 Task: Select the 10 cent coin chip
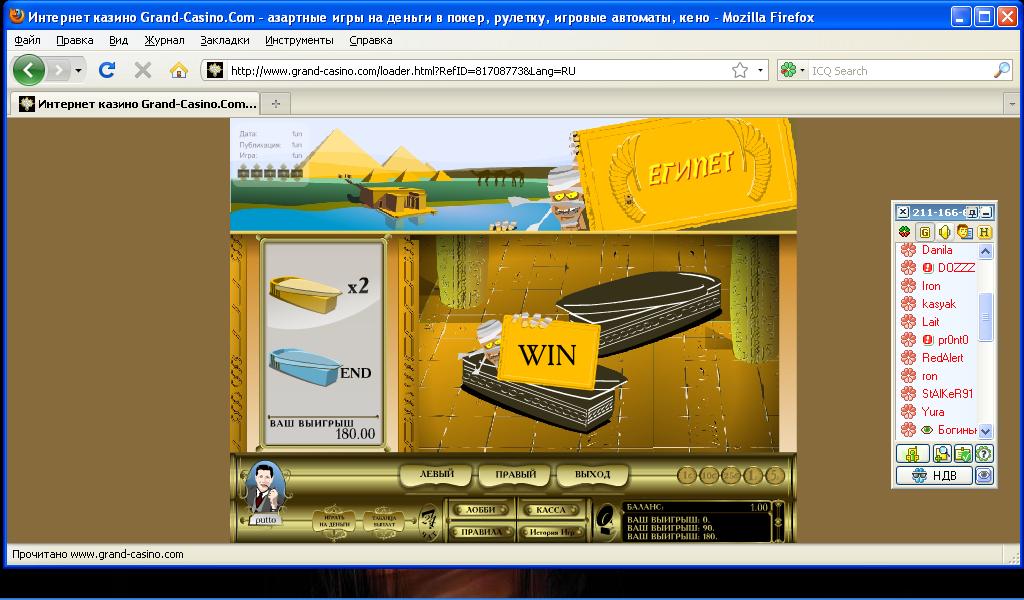710,476
